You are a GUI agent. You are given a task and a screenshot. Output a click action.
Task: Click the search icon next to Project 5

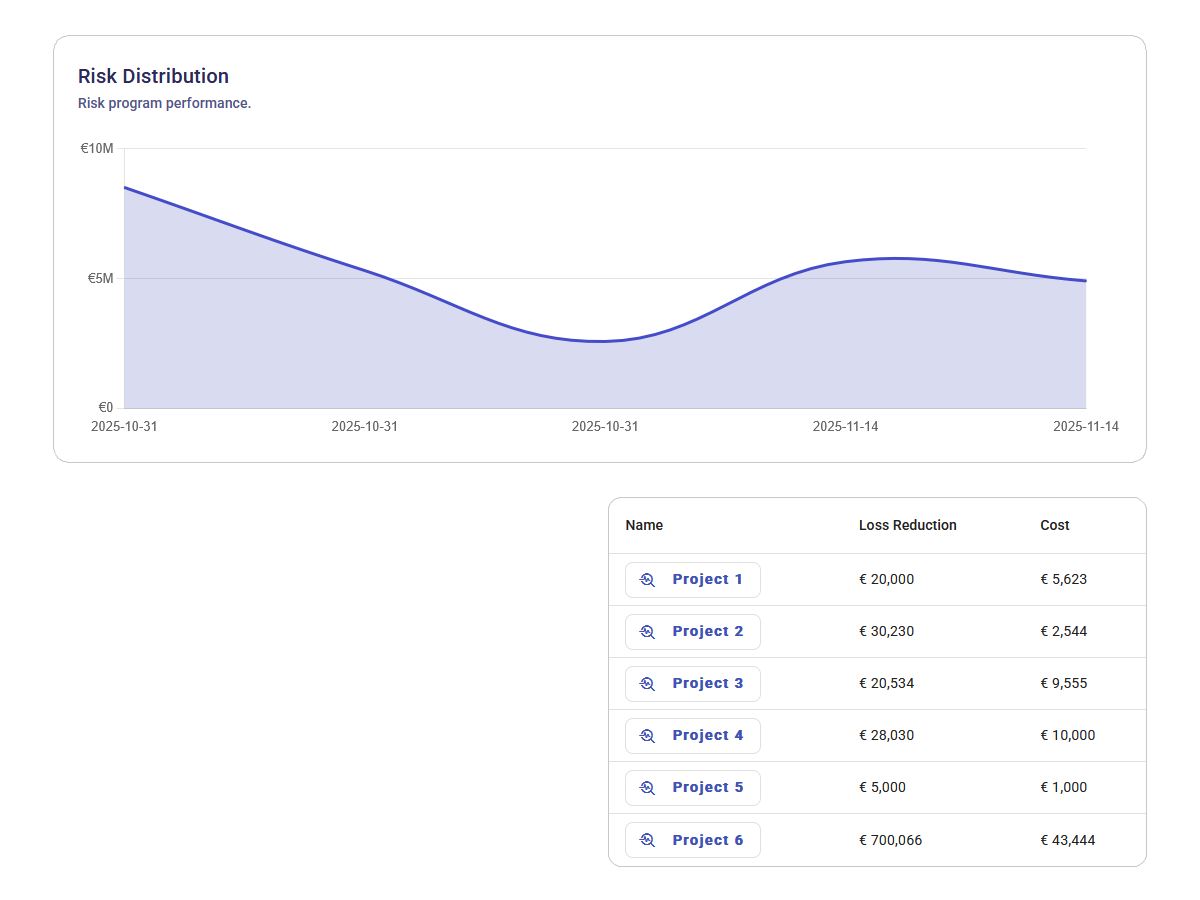tap(647, 788)
